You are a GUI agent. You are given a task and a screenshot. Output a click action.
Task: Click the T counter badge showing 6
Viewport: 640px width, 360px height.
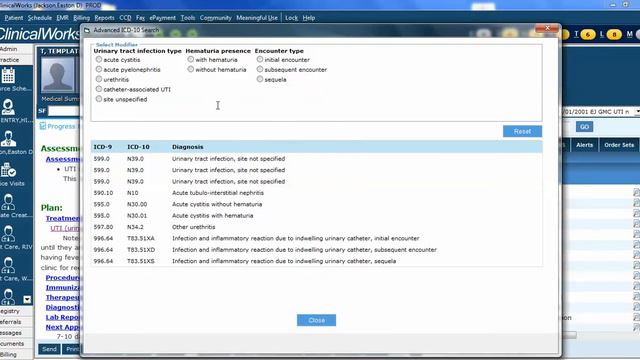click(x=588, y=35)
